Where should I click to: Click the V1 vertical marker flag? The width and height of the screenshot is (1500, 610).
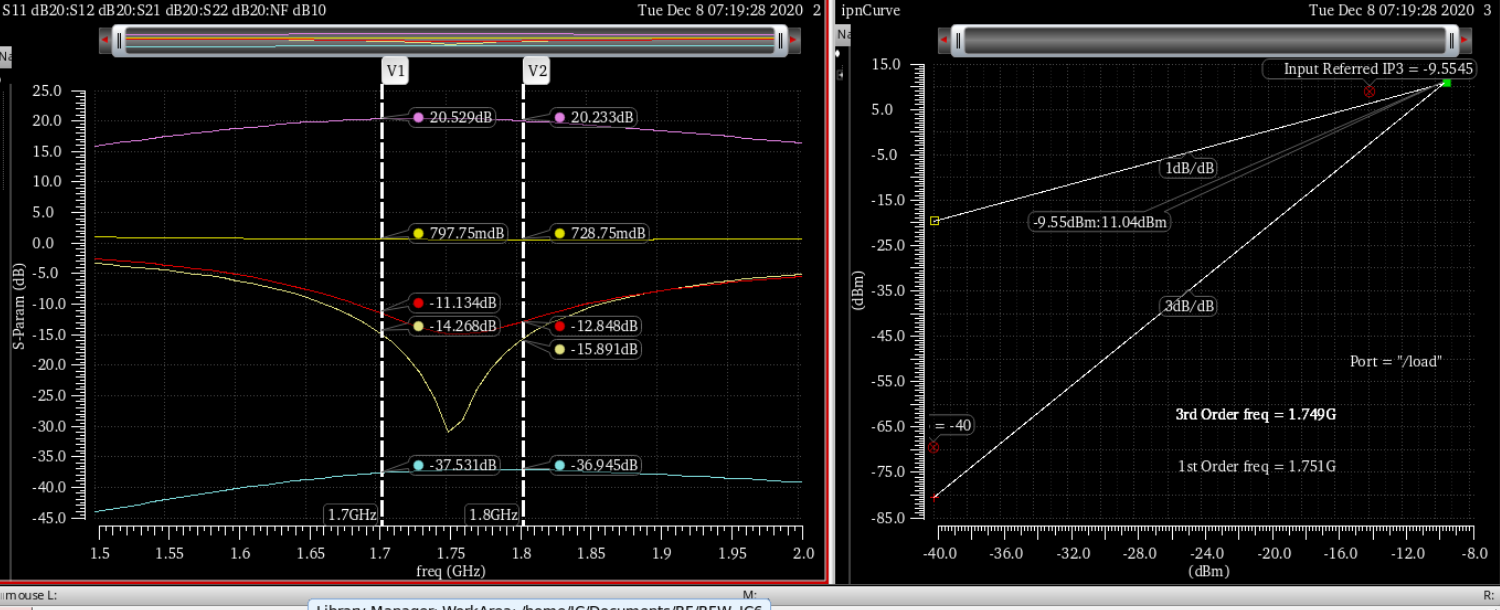click(x=396, y=71)
